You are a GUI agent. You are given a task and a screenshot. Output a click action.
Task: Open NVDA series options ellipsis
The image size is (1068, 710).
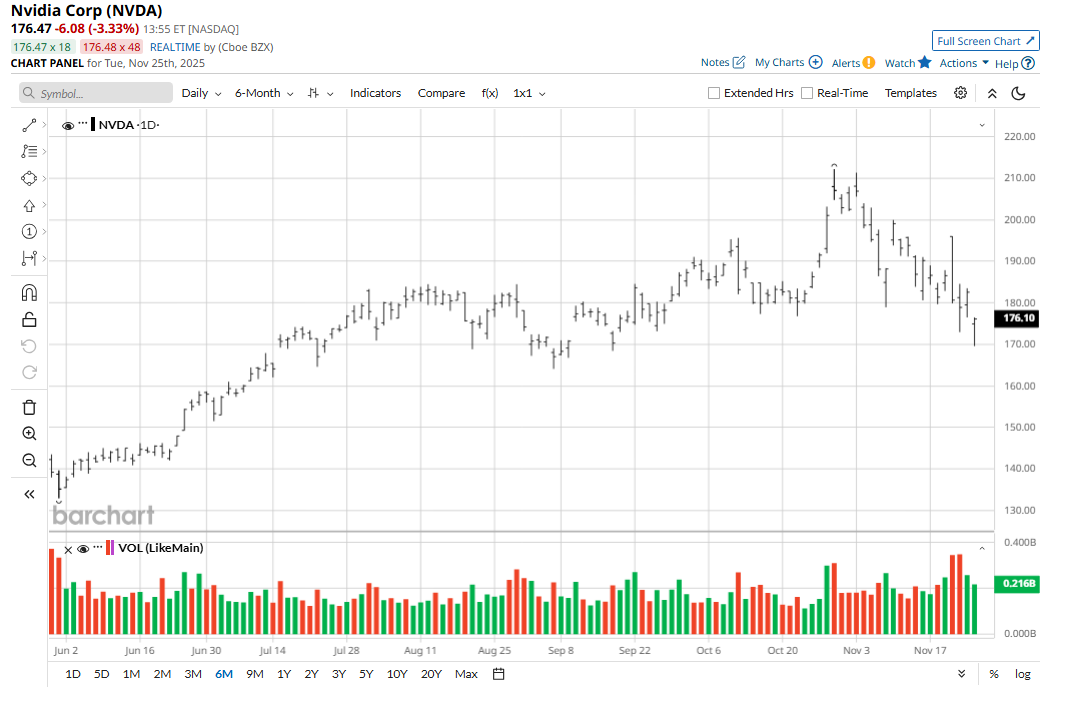tap(82, 123)
